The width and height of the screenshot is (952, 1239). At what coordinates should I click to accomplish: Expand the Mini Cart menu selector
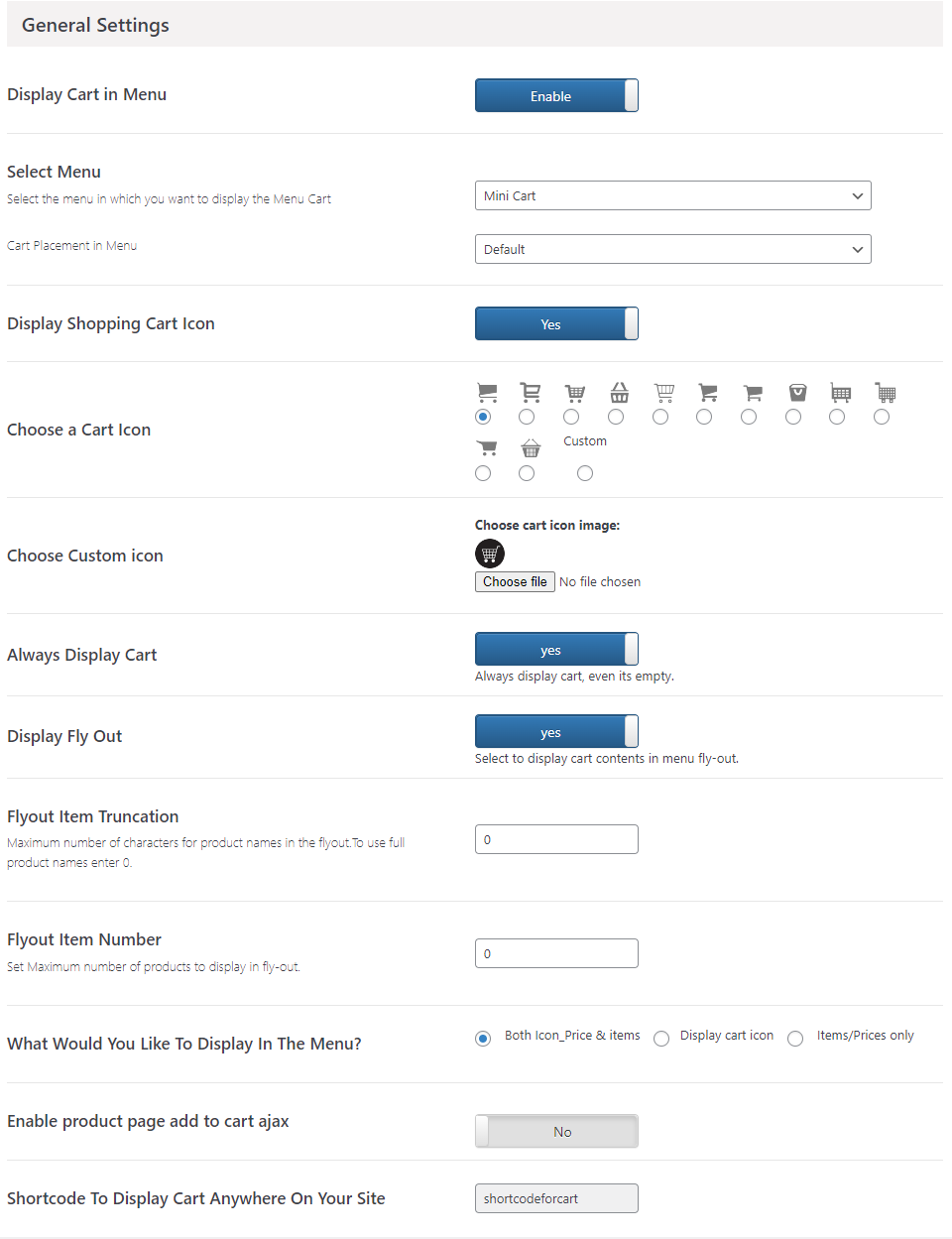coord(672,195)
